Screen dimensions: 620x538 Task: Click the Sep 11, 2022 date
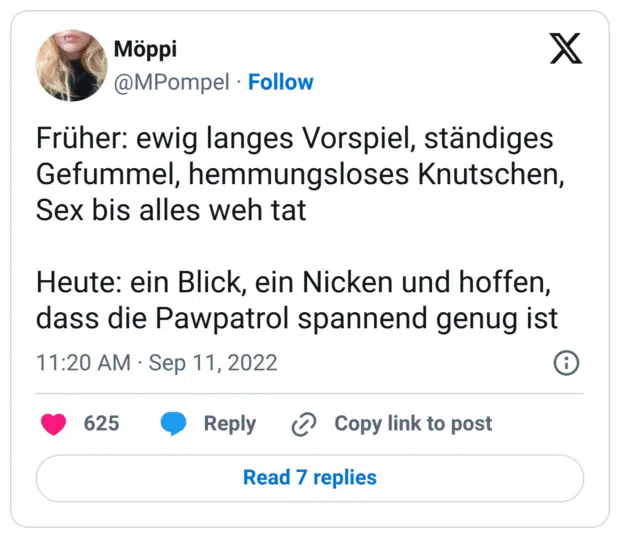[x=213, y=362]
